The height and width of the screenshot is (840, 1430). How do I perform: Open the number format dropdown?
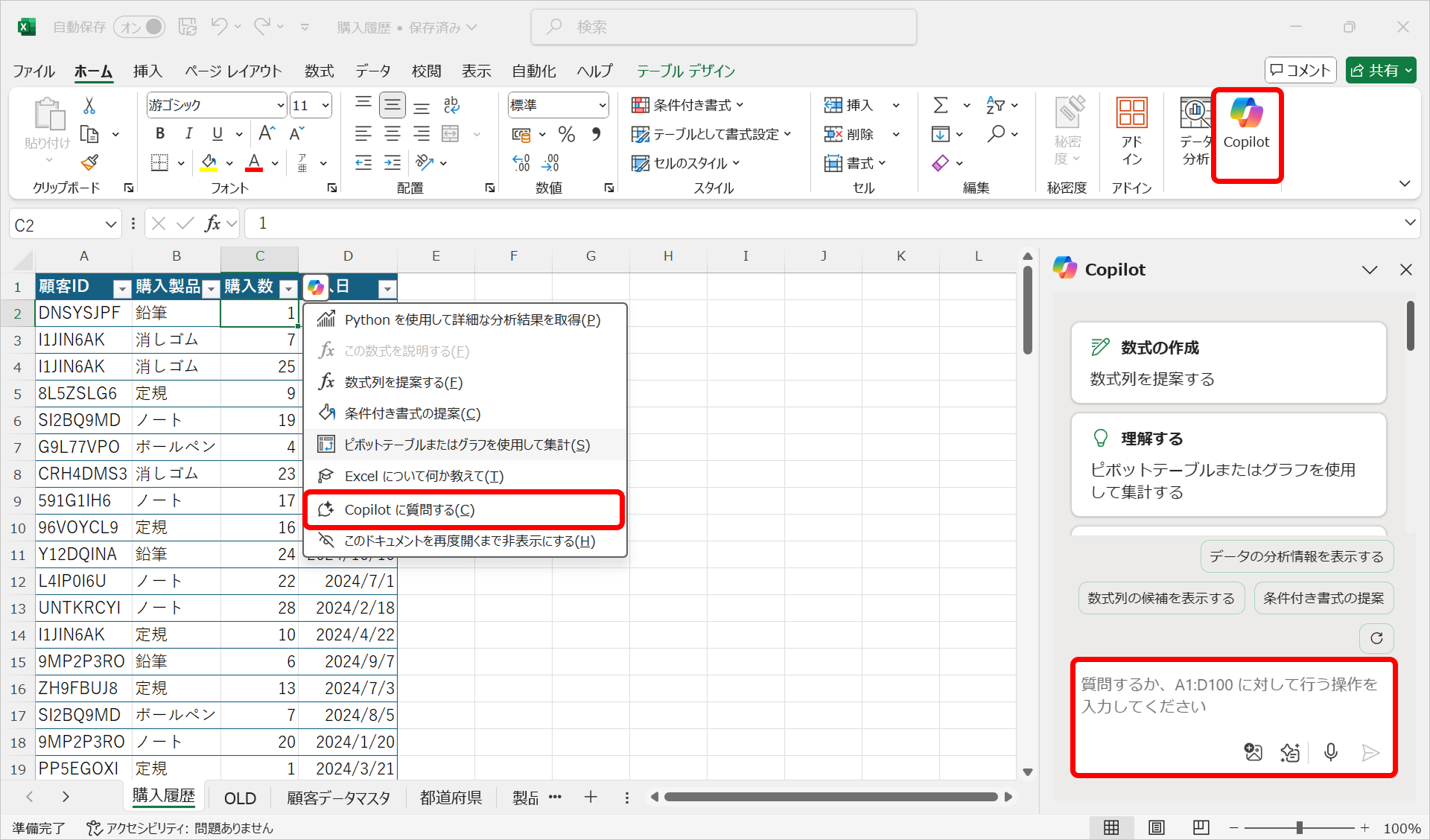point(602,106)
